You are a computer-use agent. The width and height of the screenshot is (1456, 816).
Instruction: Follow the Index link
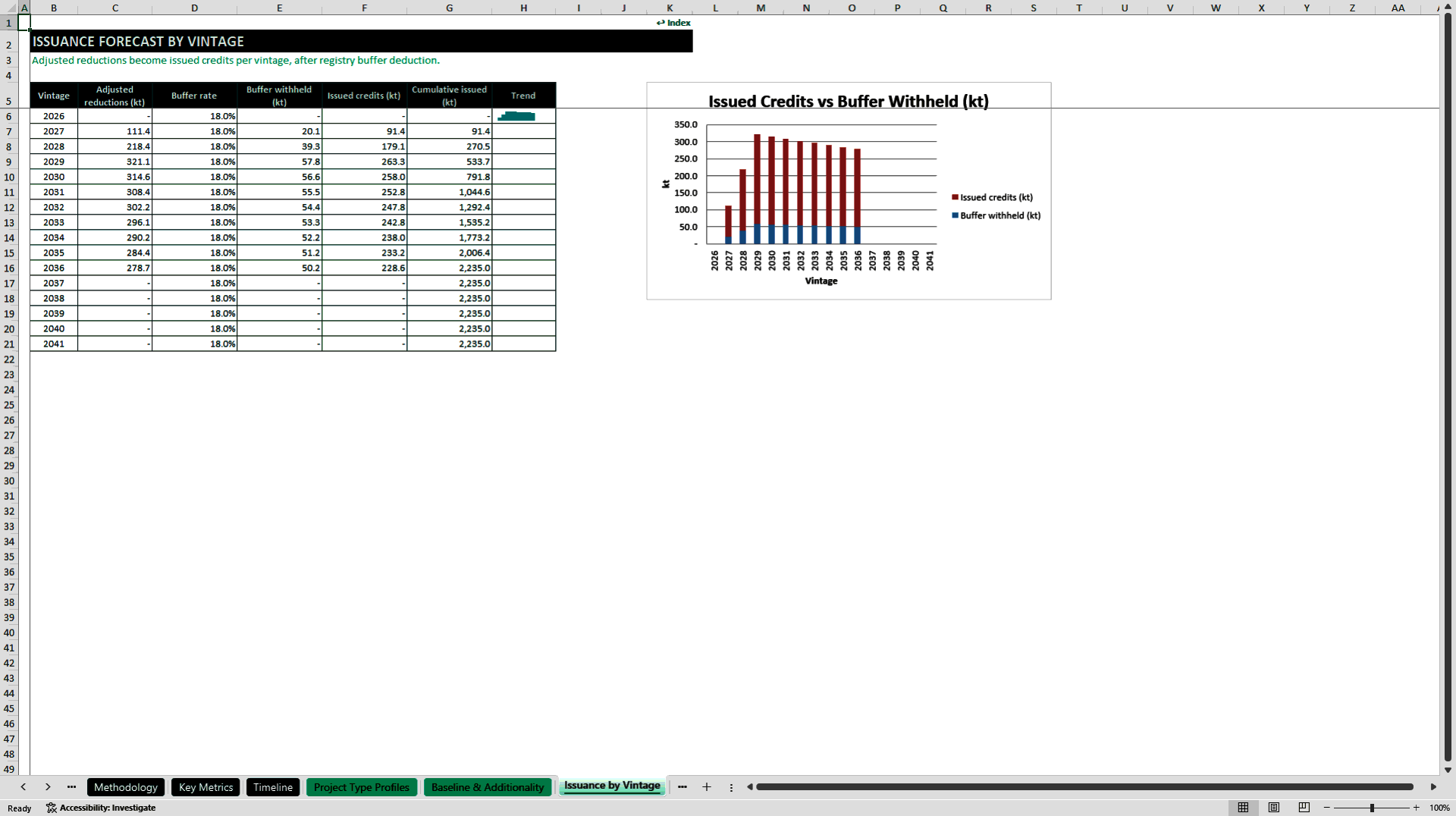[x=673, y=23]
